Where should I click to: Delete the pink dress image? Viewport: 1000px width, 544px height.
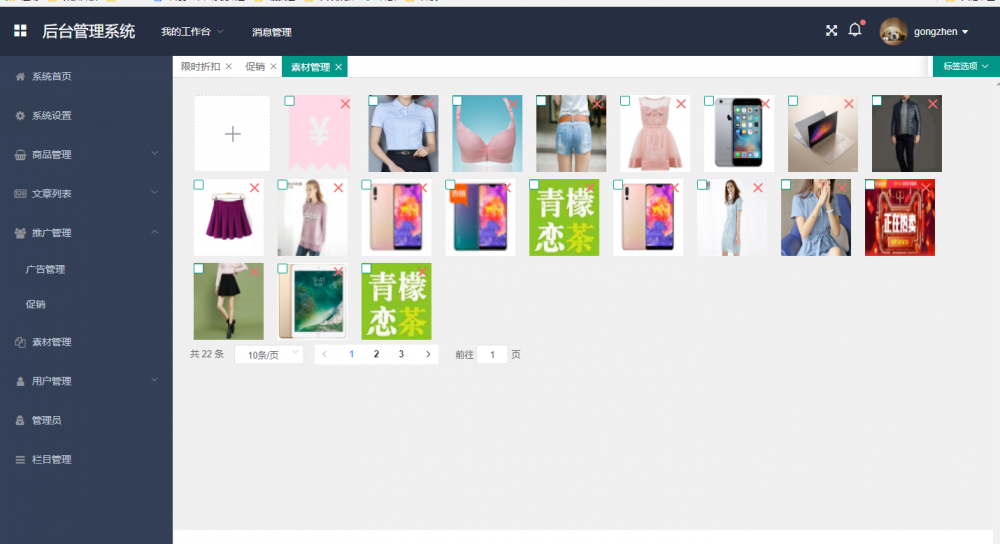681,104
